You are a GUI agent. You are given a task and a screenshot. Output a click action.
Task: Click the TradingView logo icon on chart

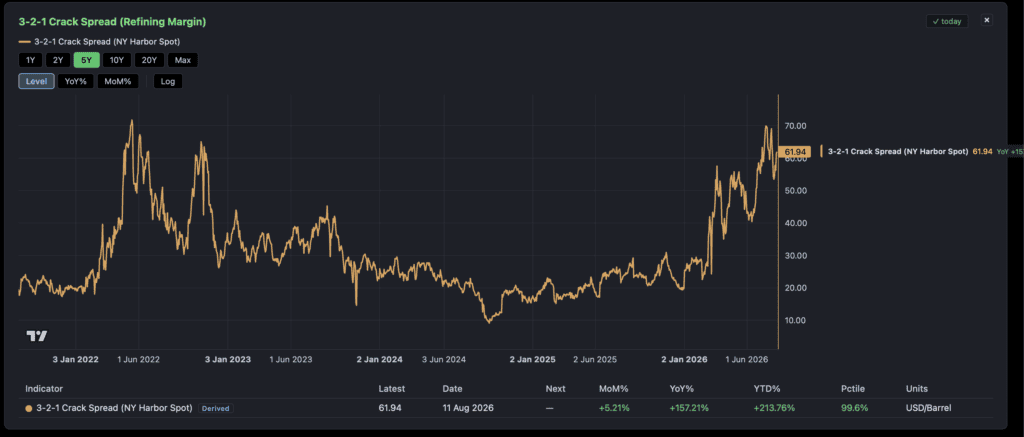37,336
